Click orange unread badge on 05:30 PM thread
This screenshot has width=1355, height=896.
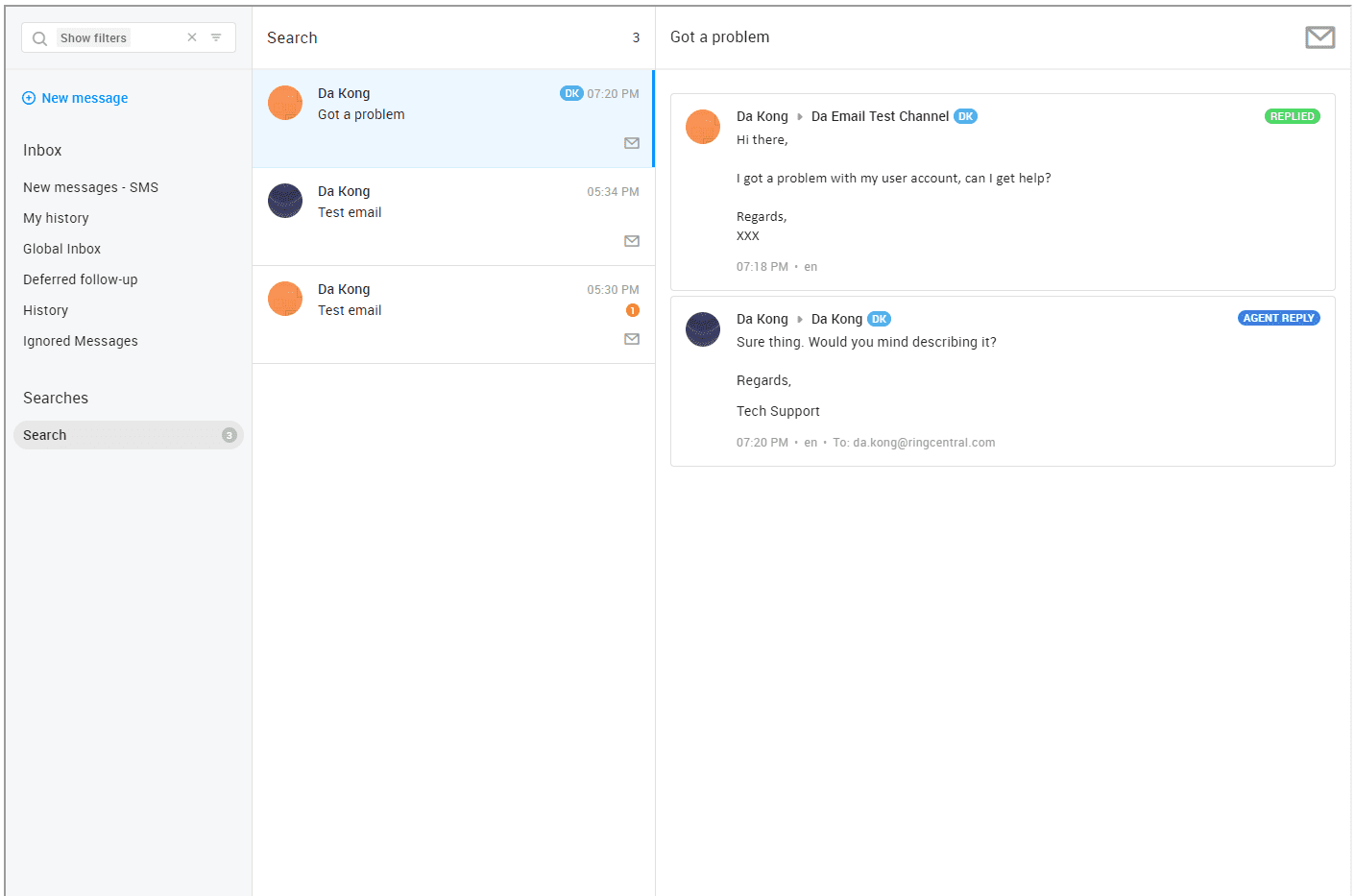click(x=632, y=310)
